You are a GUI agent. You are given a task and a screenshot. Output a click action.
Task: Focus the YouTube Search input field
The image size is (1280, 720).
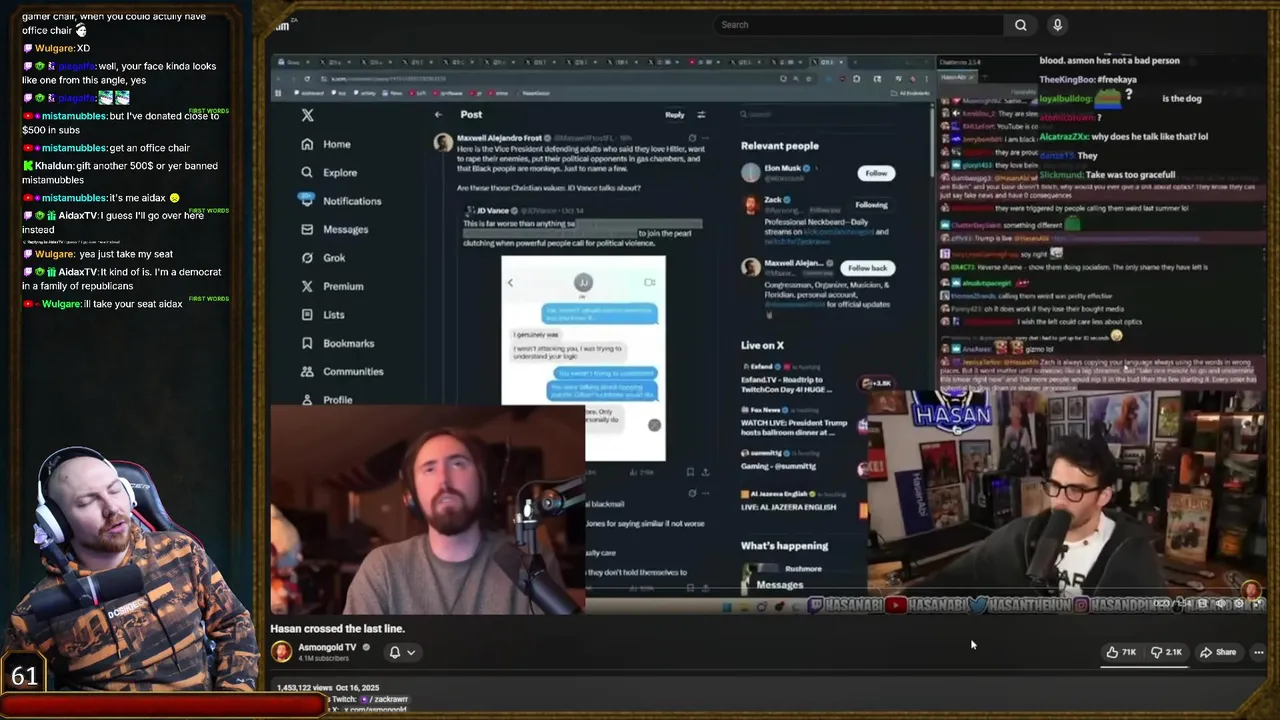(858, 25)
